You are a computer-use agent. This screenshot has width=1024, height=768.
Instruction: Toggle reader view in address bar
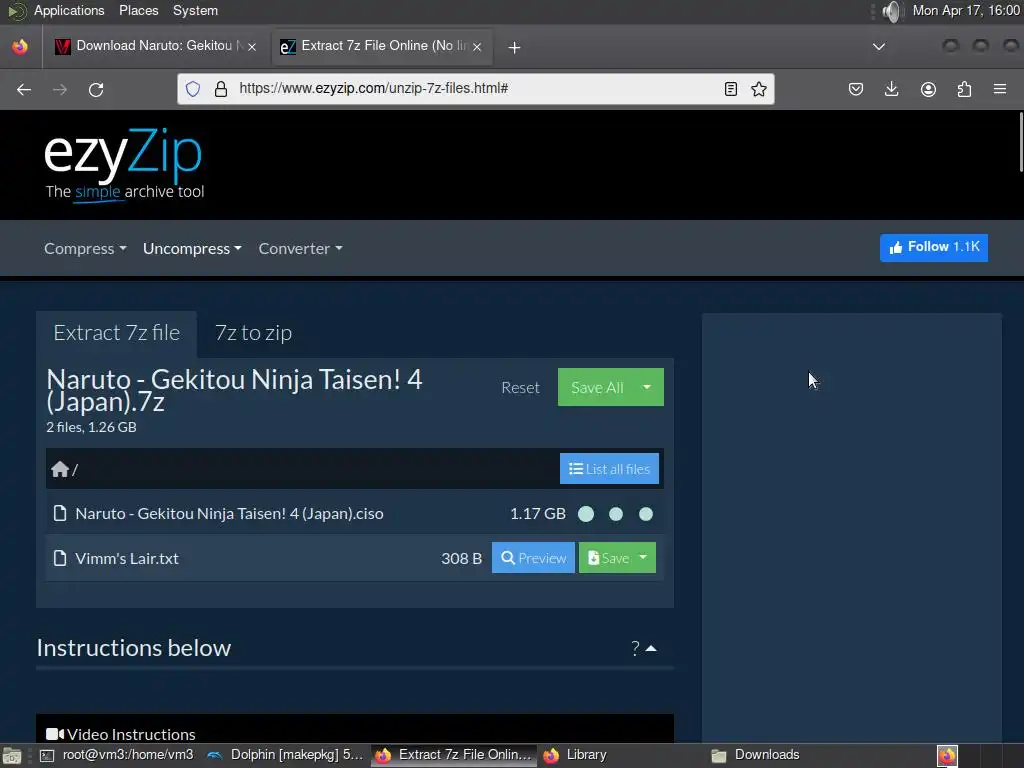(x=731, y=89)
